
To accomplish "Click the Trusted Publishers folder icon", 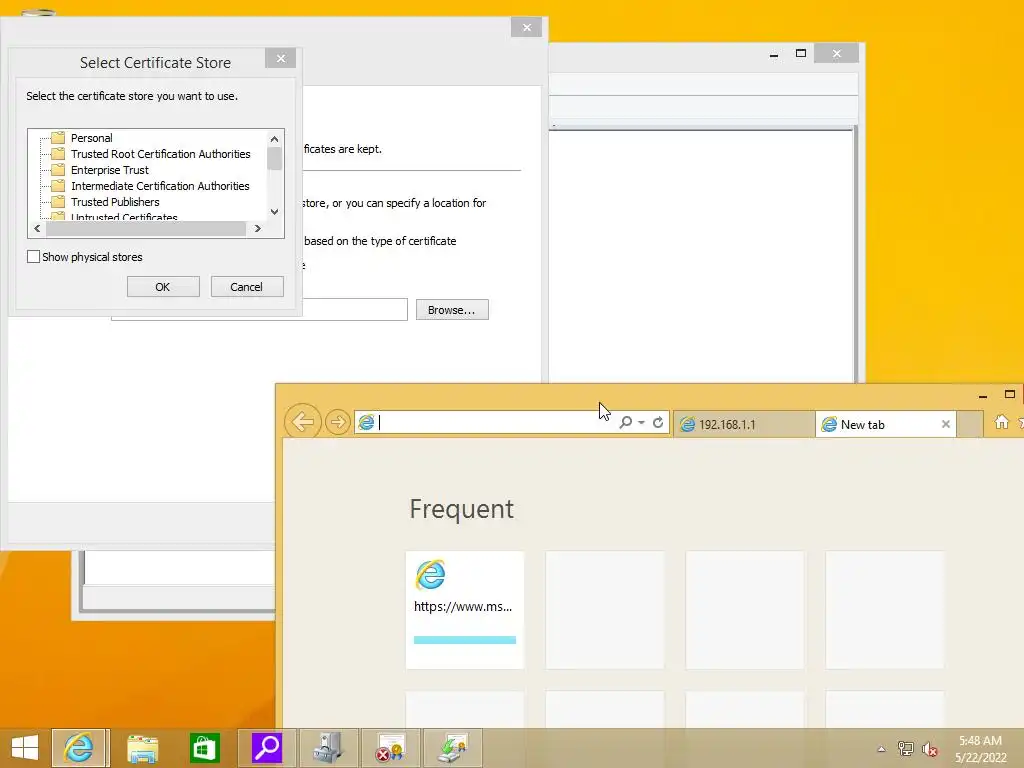I will pos(58,202).
